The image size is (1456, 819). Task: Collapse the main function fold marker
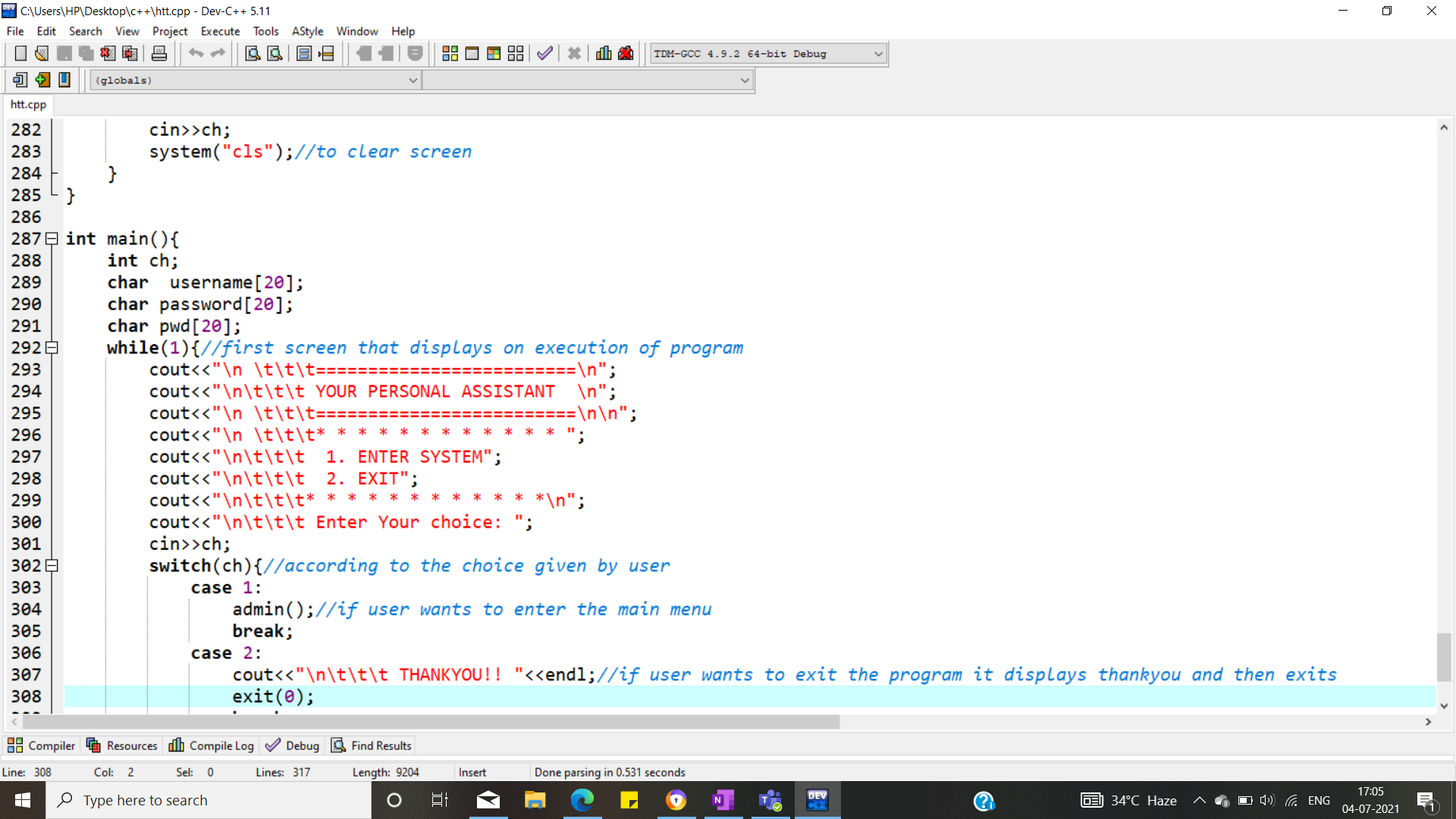click(52, 239)
